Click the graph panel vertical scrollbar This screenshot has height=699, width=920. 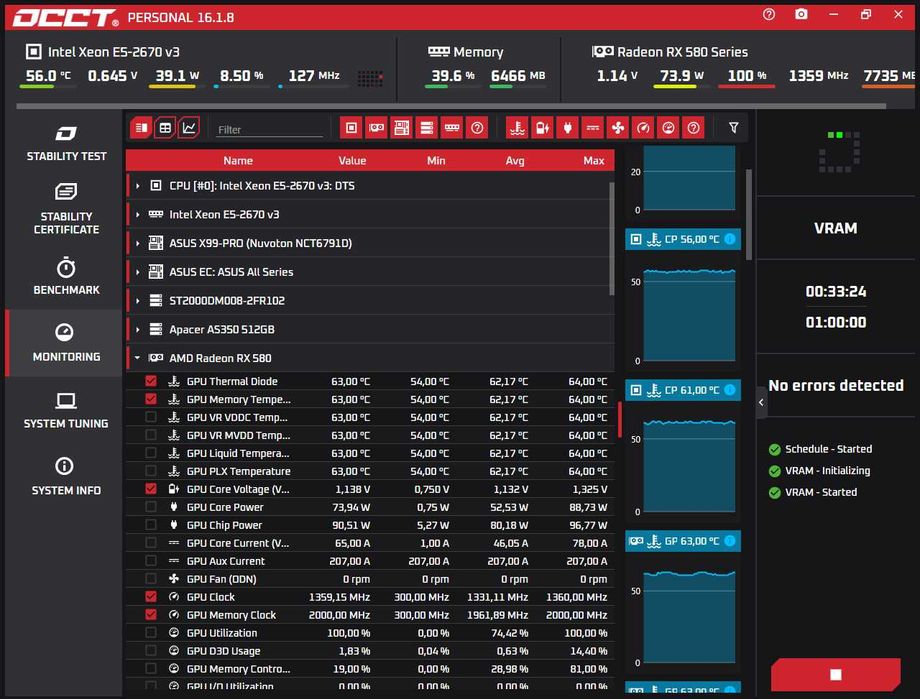(x=749, y=215)
